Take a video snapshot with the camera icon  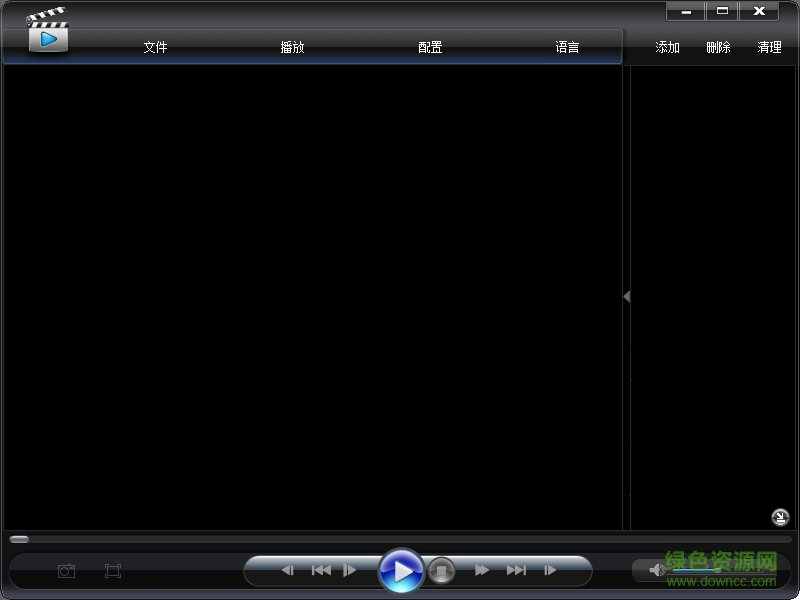click(x=66, y=570)
